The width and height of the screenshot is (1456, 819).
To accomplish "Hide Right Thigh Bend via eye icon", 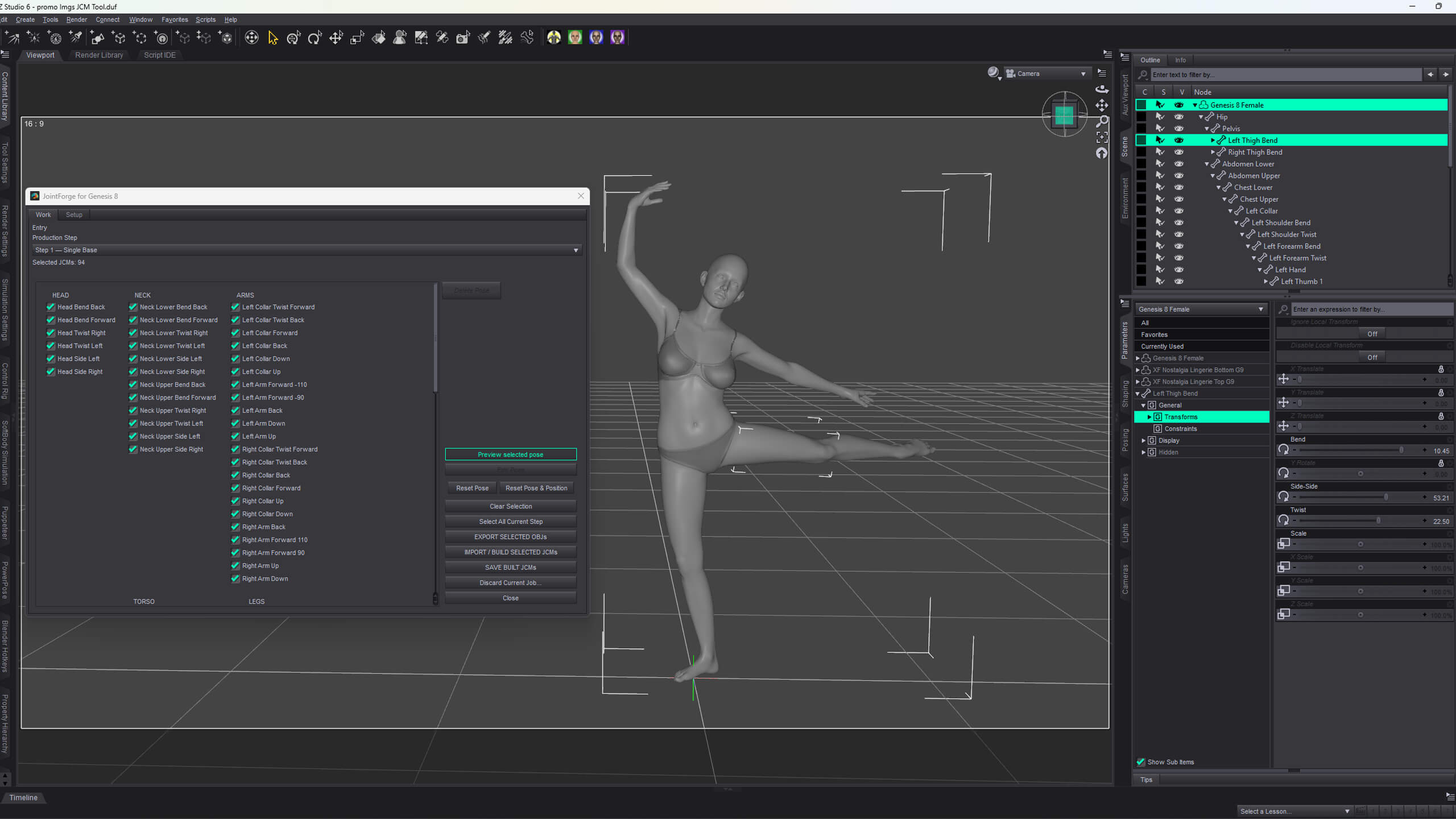I will click(x=1179, y=152).
